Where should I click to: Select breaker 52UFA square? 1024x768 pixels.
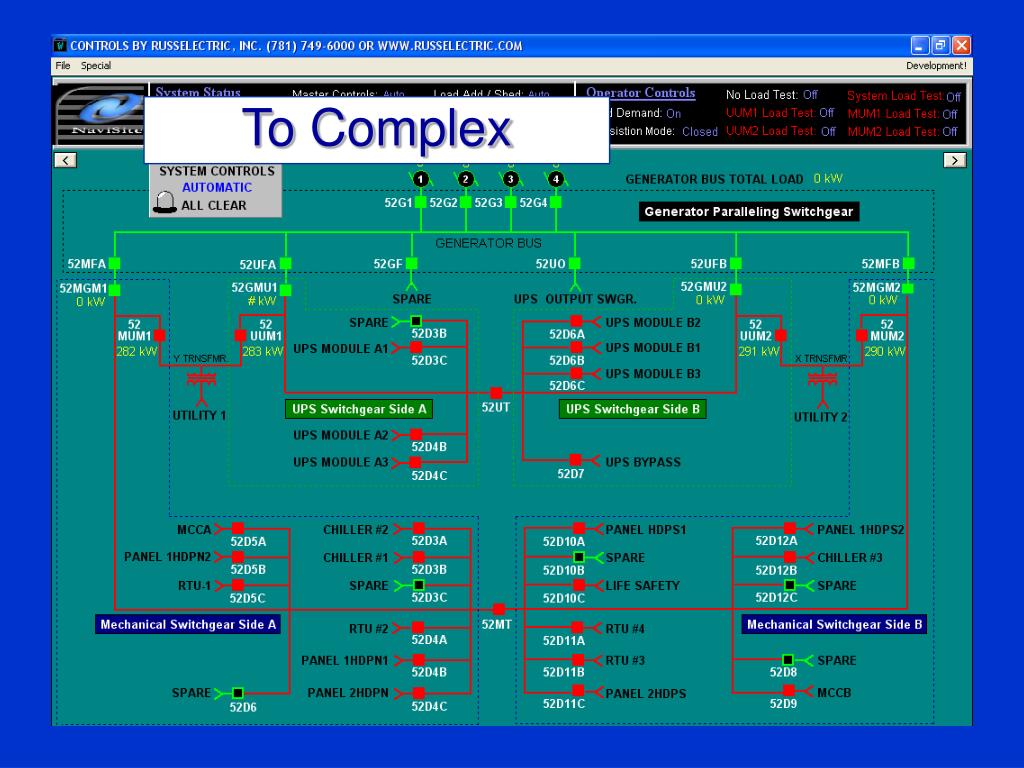[285, 263]
